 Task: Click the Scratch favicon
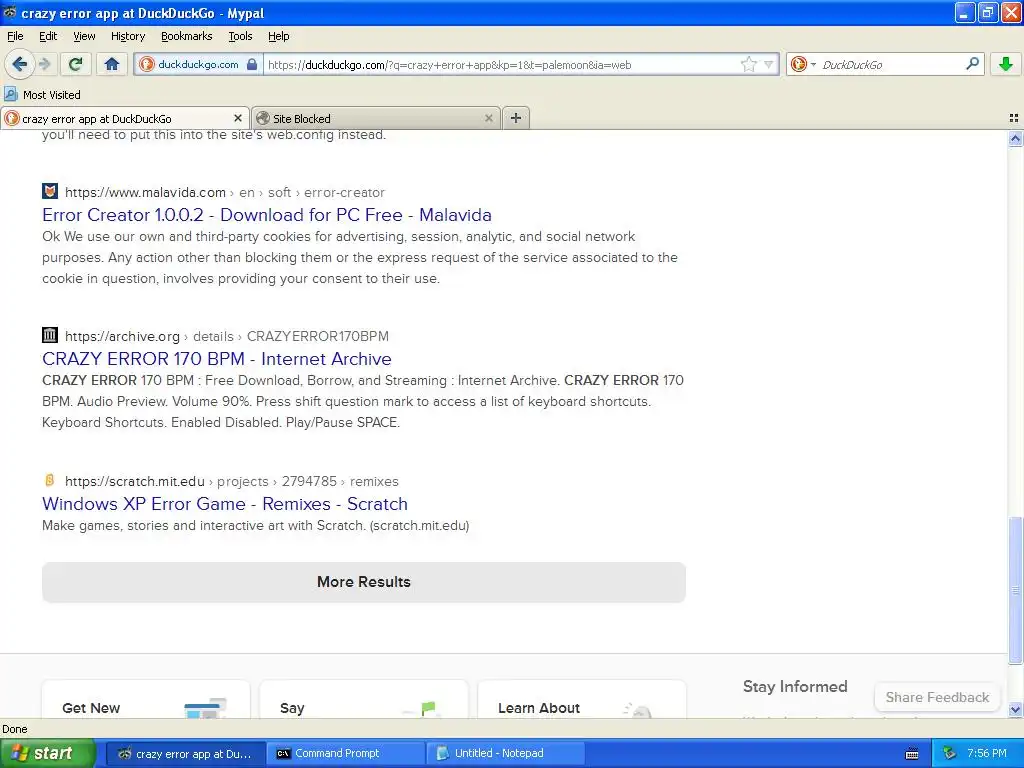[x=50, y=480]
